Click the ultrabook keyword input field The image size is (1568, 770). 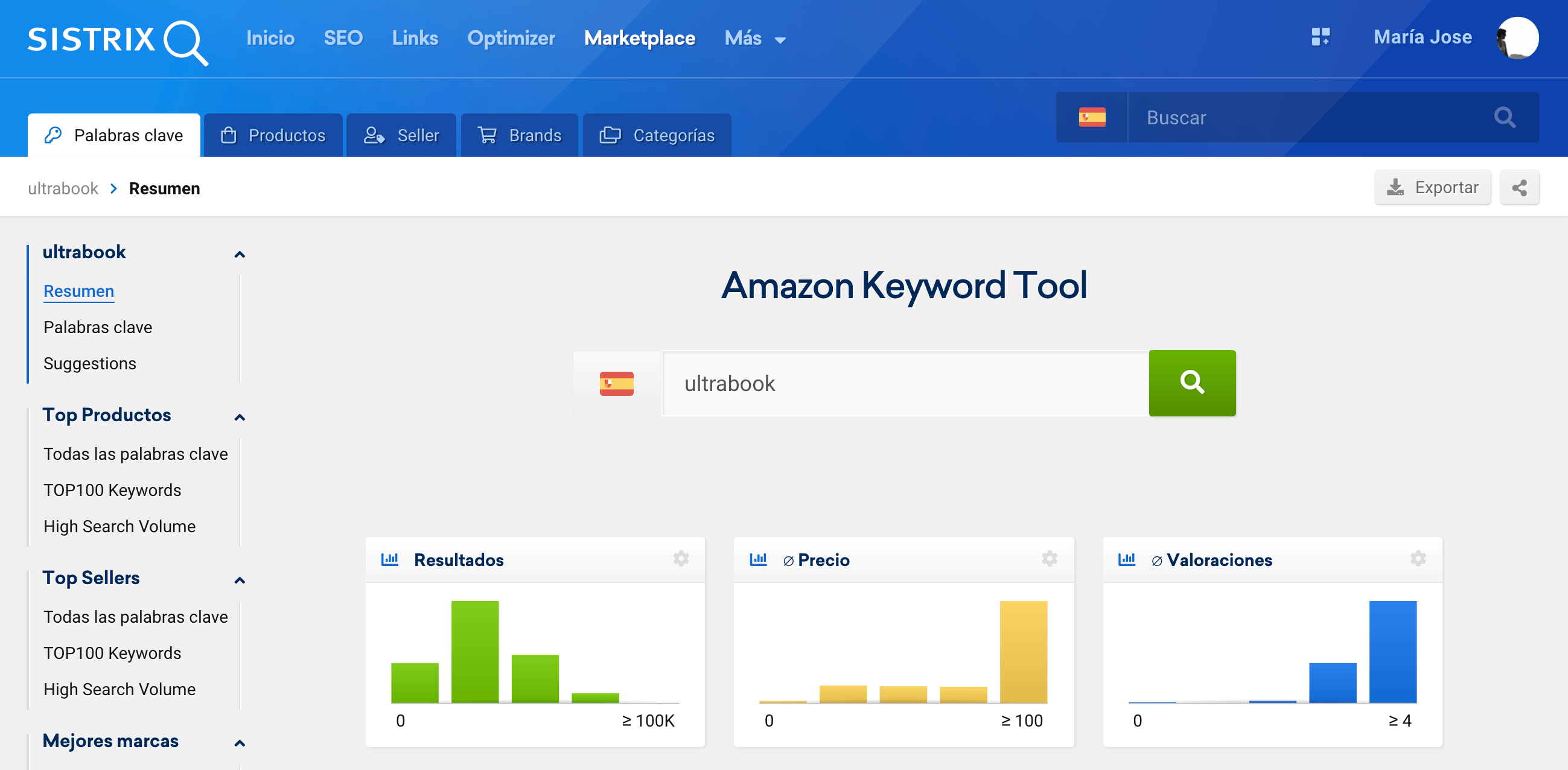[x=905, y=383]
